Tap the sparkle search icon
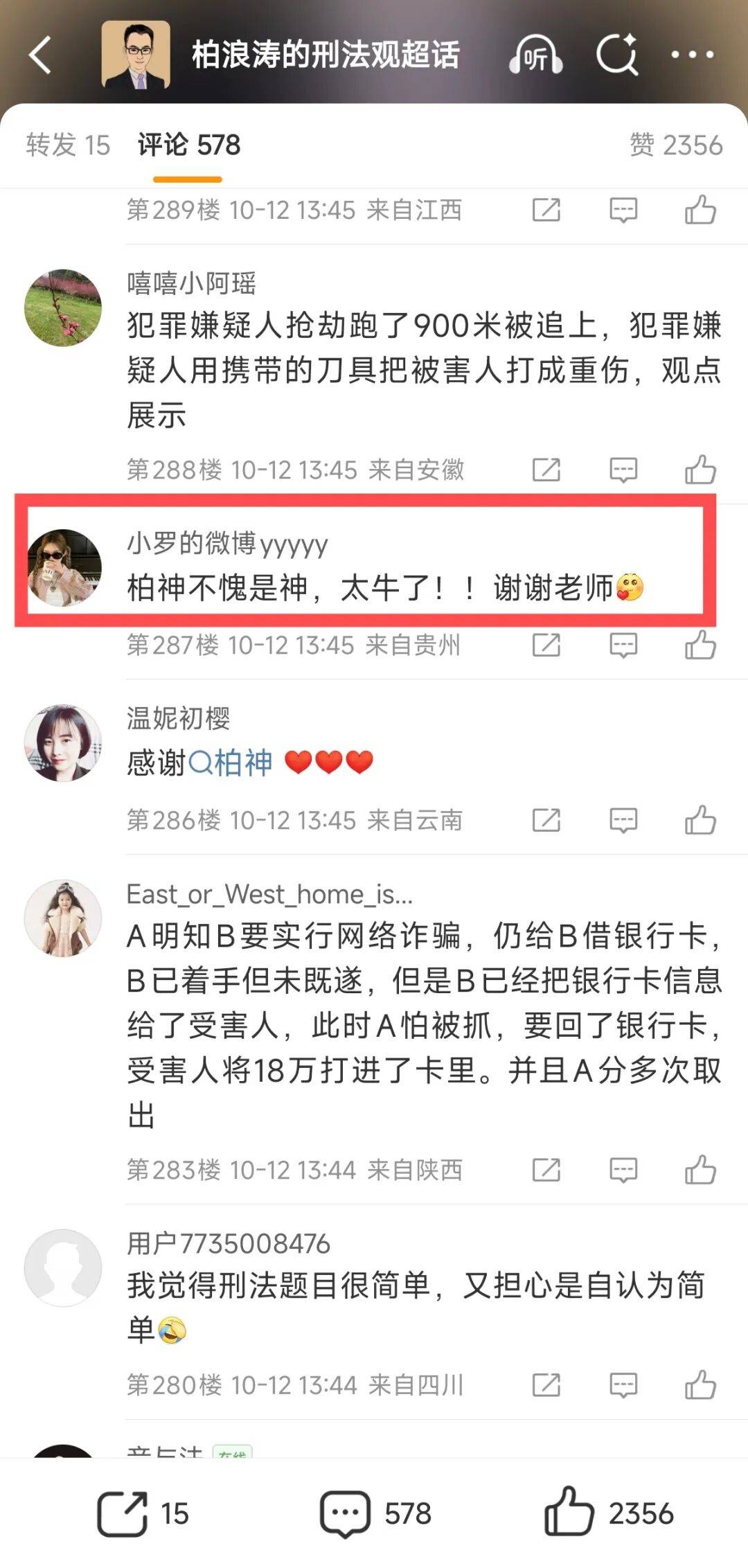The height and width of the screenshot is (1568, 748). click(616, 54)
